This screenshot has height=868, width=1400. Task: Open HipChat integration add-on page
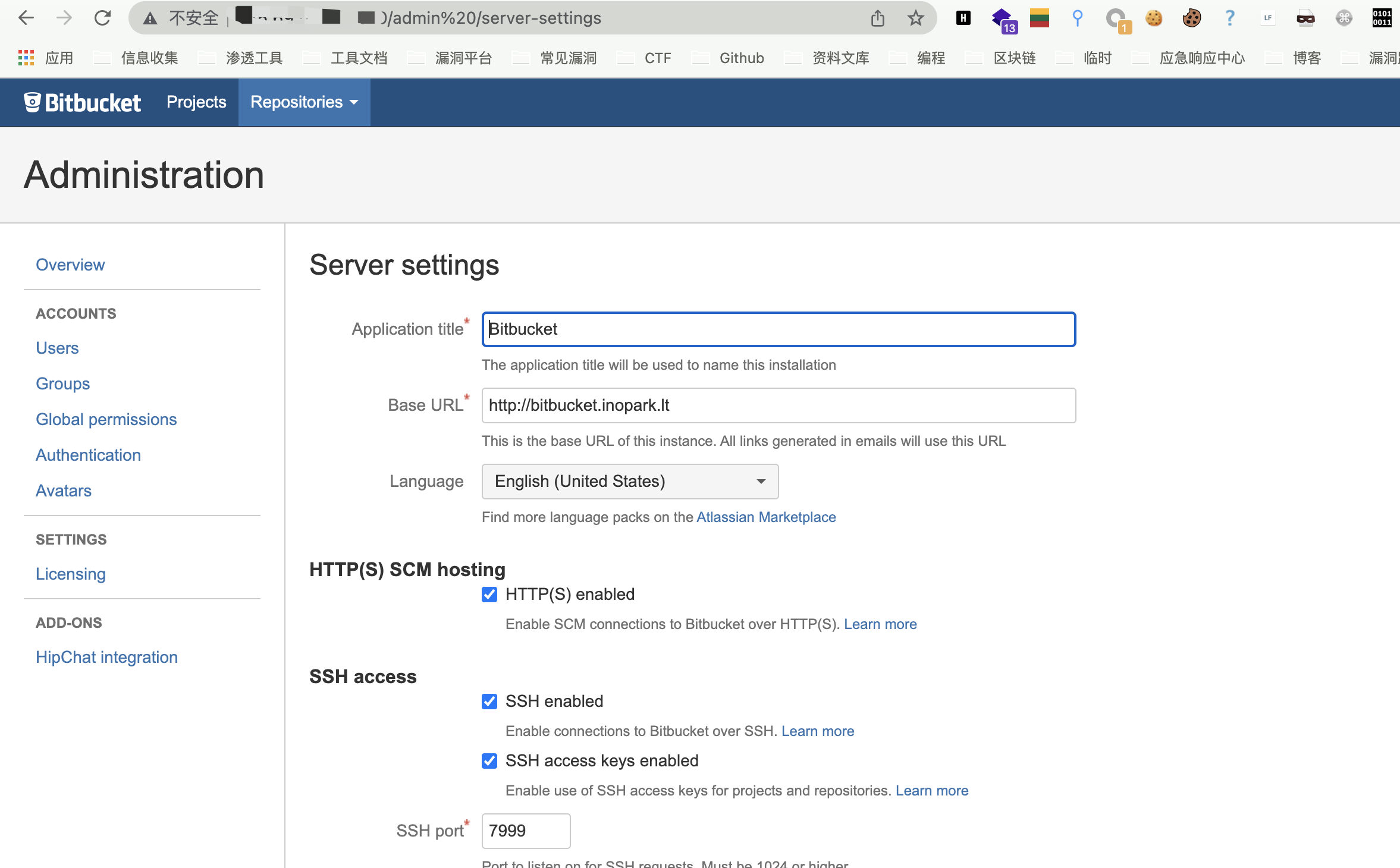(106, 658)
